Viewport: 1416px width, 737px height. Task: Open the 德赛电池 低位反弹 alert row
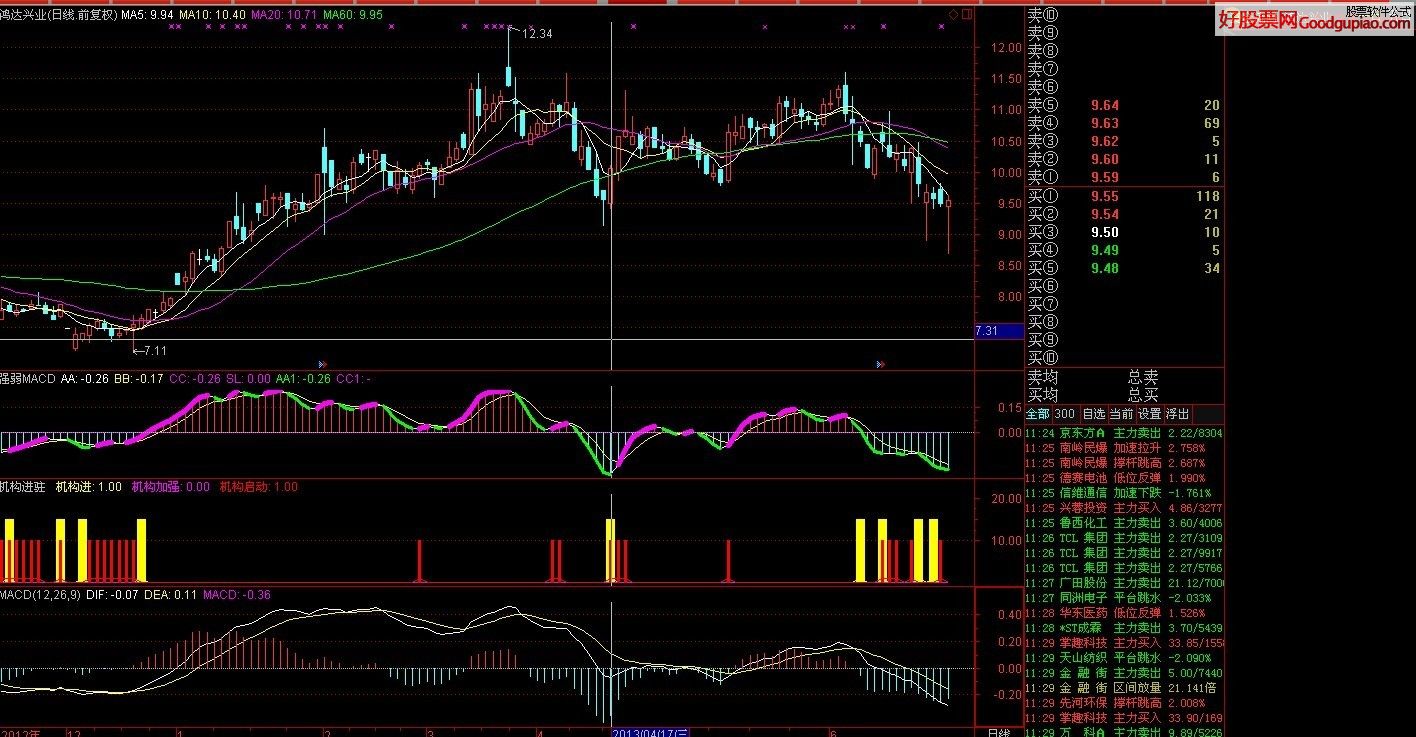1125,478
